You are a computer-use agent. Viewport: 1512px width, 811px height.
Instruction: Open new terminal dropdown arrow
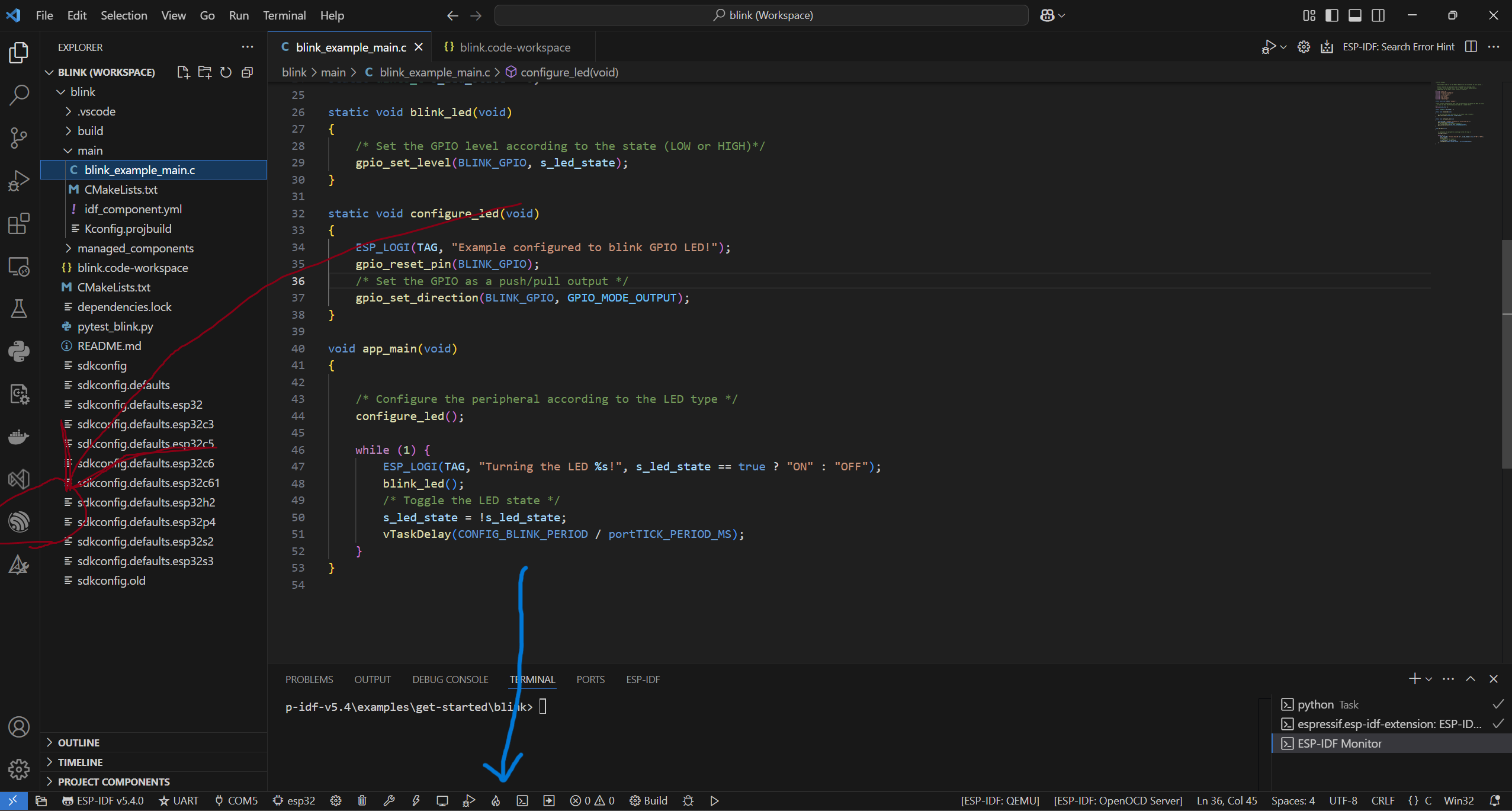1429,679
